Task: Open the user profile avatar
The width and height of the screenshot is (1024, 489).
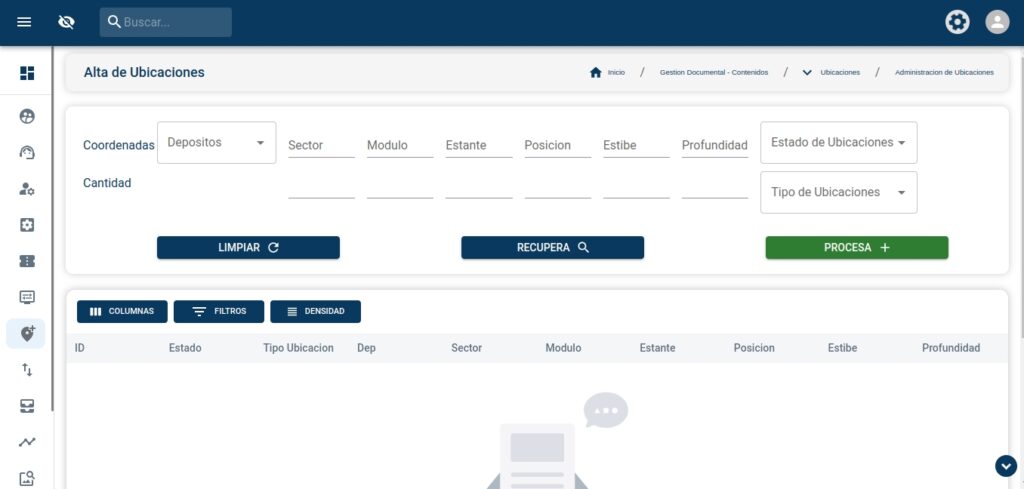Action: pyautogui.click(x=997, y=22)
